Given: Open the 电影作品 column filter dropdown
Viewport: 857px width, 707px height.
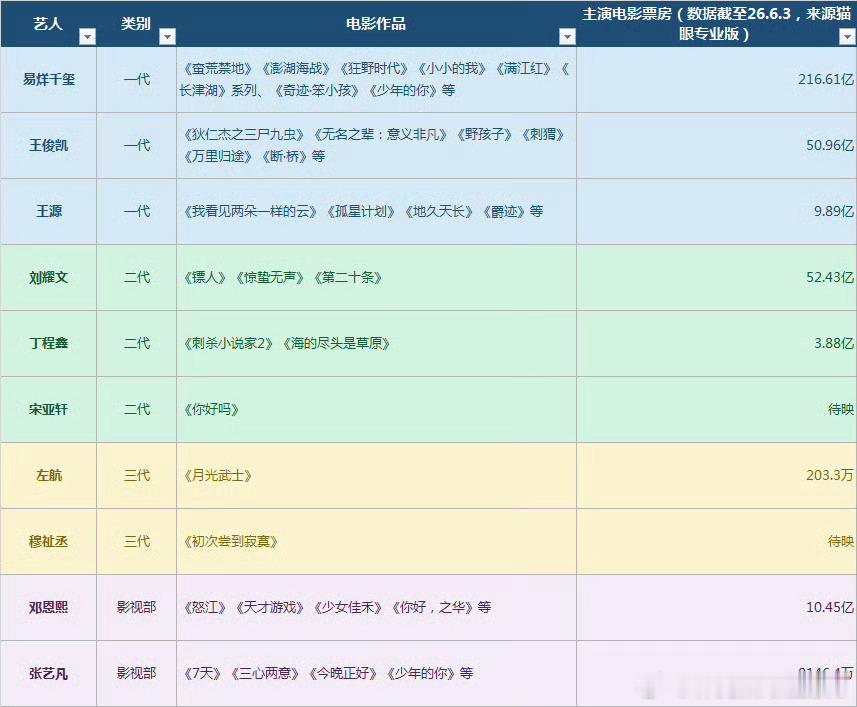Looking at the screenshot, I should click(x=567, y=37).
